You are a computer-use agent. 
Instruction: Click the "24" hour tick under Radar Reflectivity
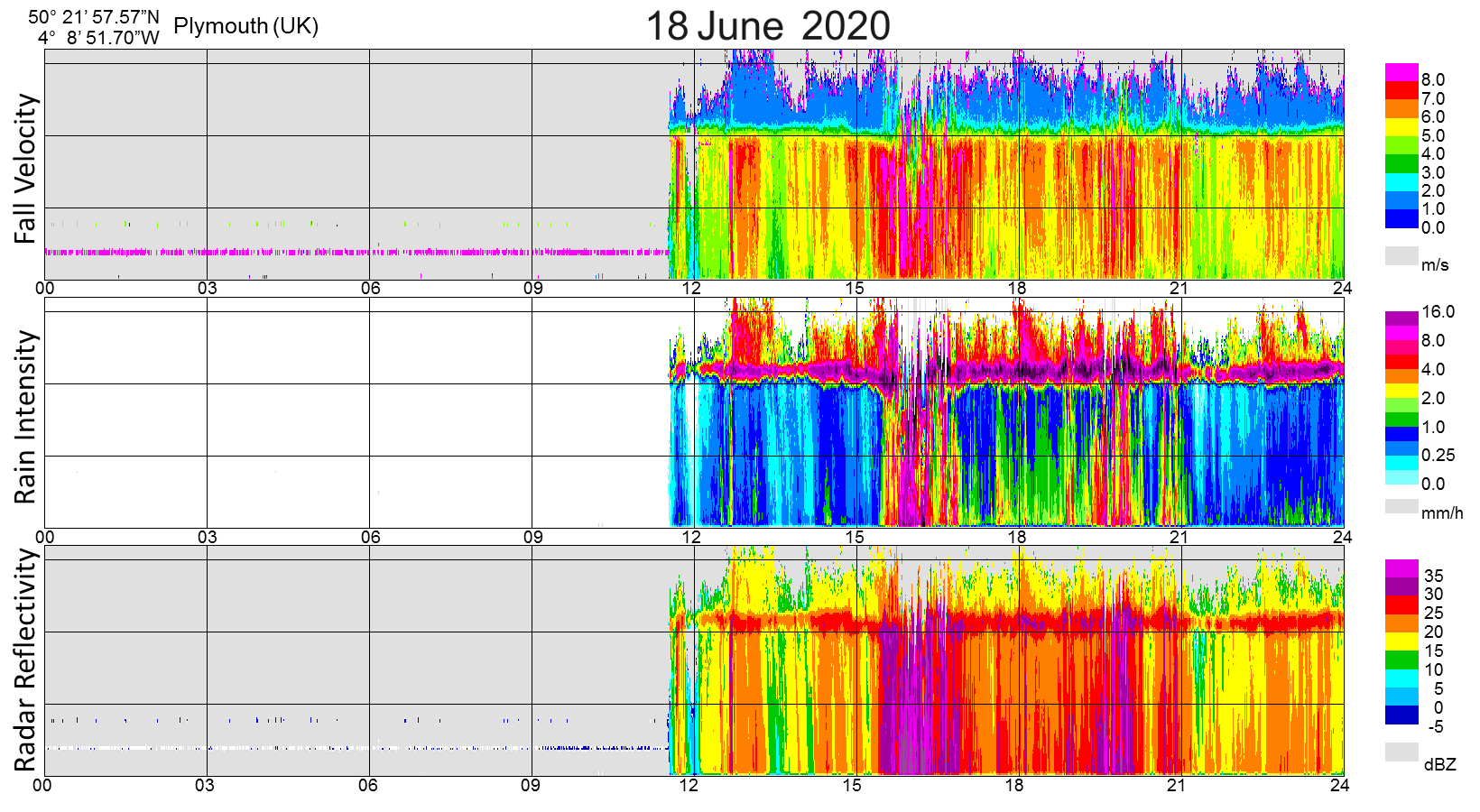pos(1339,785)
